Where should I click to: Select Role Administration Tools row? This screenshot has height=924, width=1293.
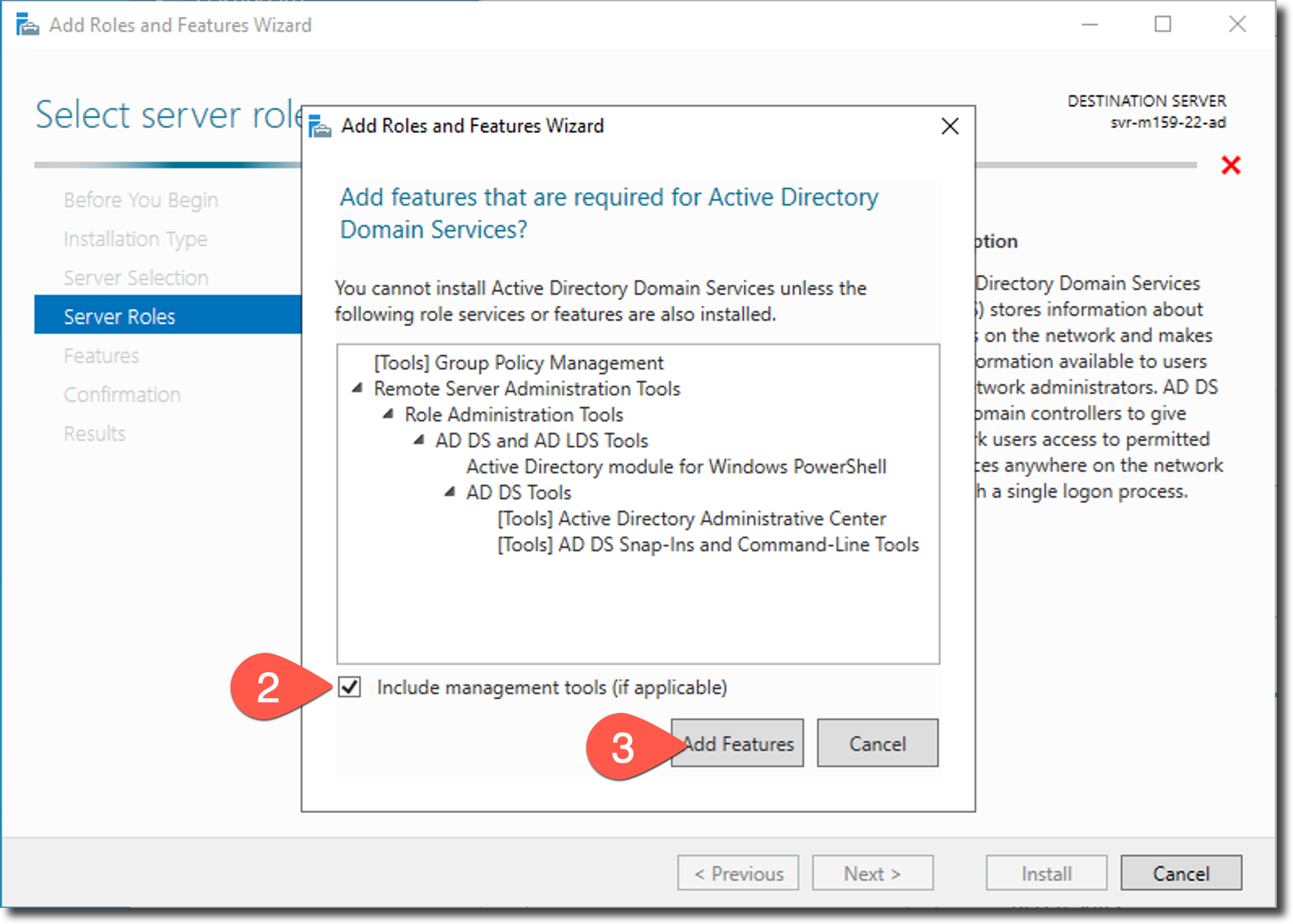(x=514, y=414)
